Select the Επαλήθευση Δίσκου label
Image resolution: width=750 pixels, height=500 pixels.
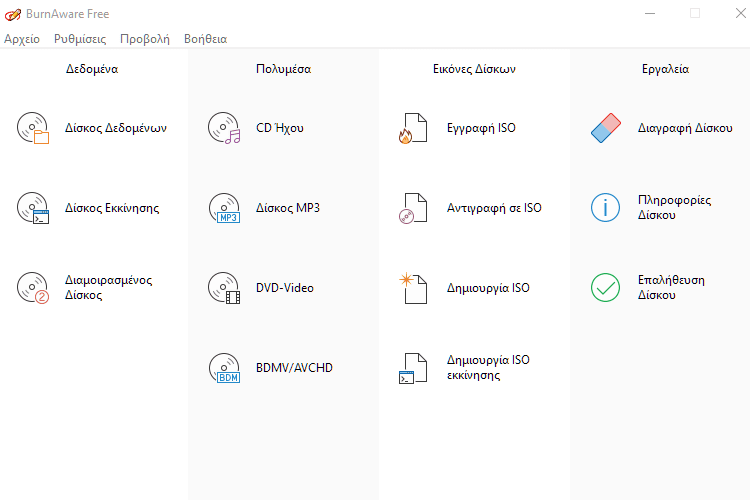click(671, 288)
